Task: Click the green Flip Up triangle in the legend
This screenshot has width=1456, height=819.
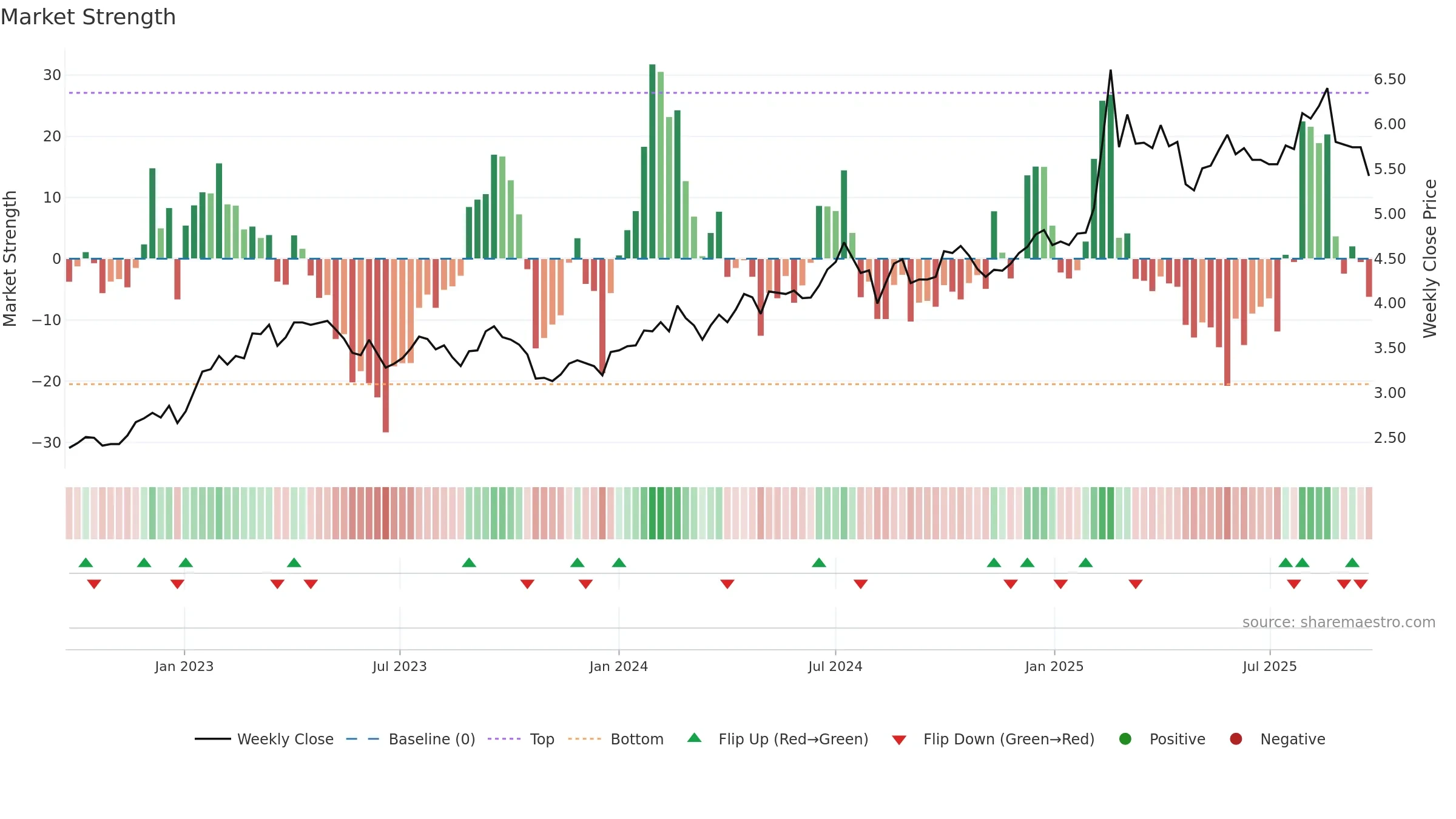Action: coord(695,738)
